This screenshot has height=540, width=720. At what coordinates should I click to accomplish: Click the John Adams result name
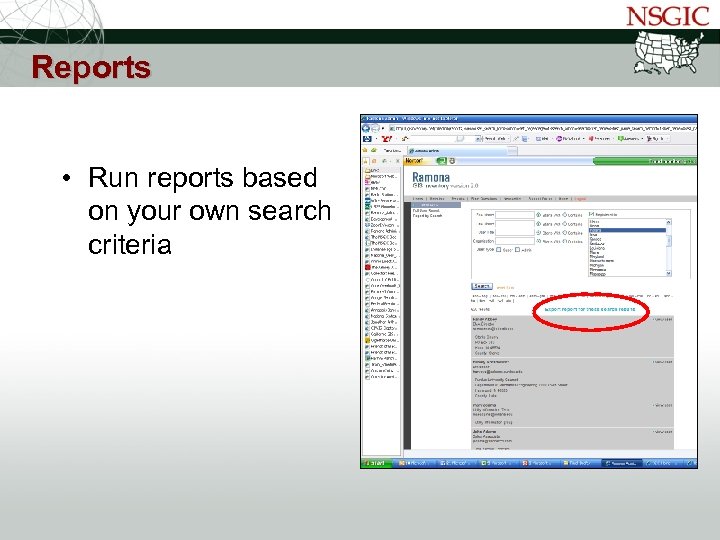coord(484,432)
